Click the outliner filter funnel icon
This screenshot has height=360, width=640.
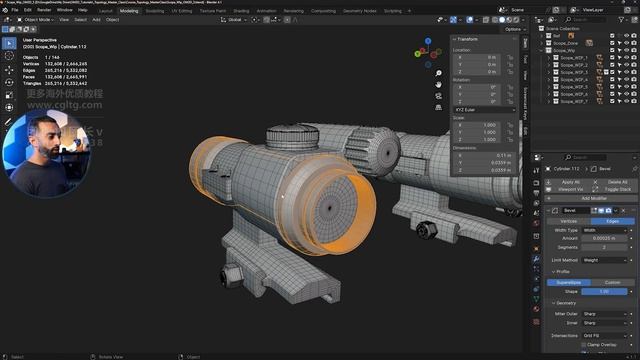coord(621,20)
